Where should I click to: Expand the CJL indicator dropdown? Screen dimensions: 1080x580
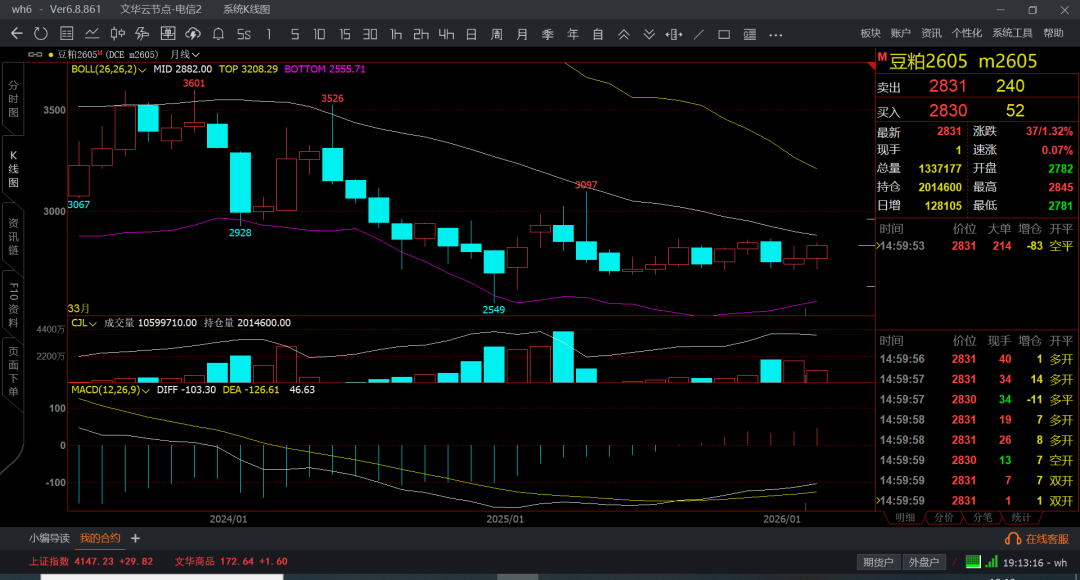tap(93, 323)
